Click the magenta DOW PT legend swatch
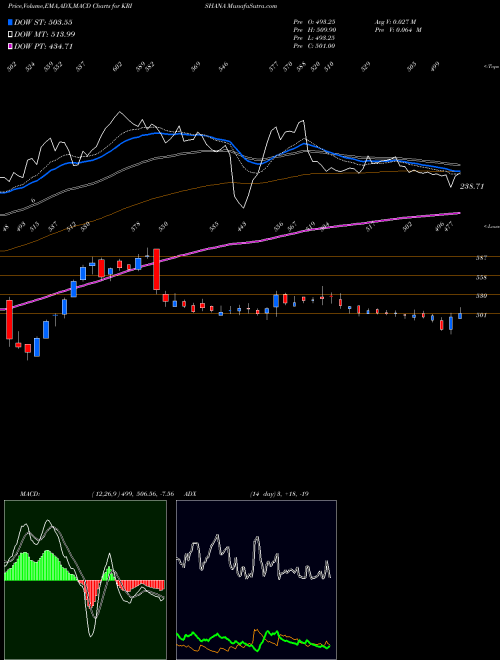The height and width of the screenshot is (660, 500). pyautogui.click(x=11, y=47)
